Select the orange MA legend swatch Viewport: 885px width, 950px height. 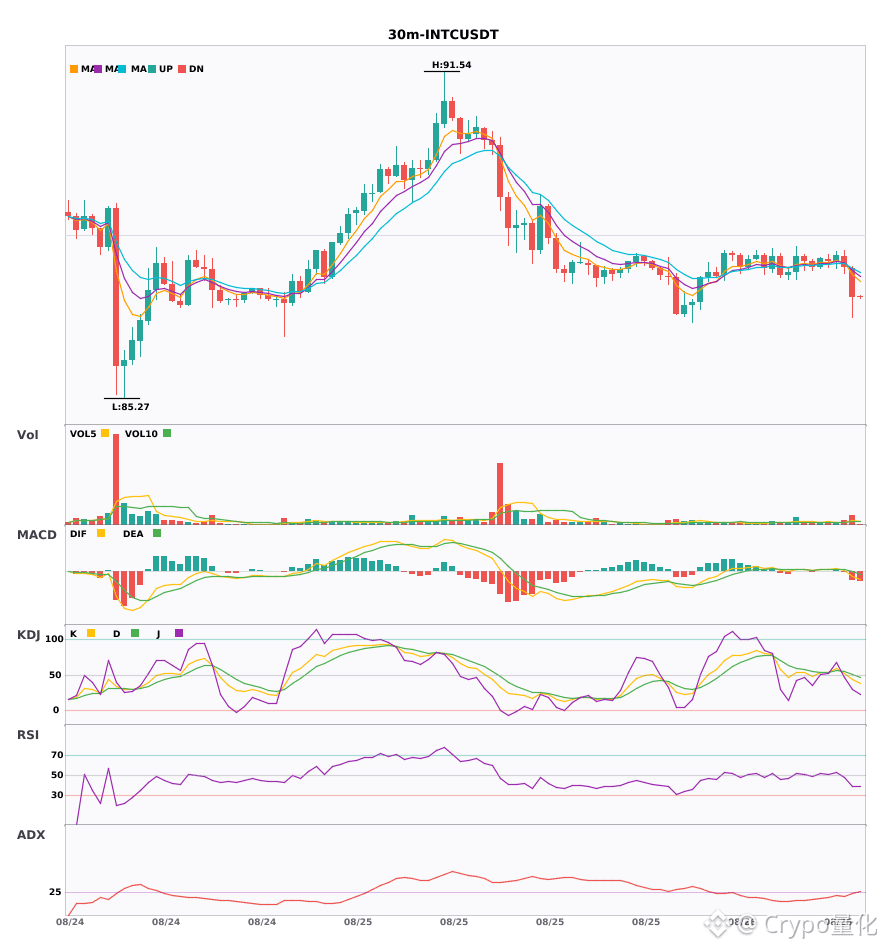tap(74, 69)
